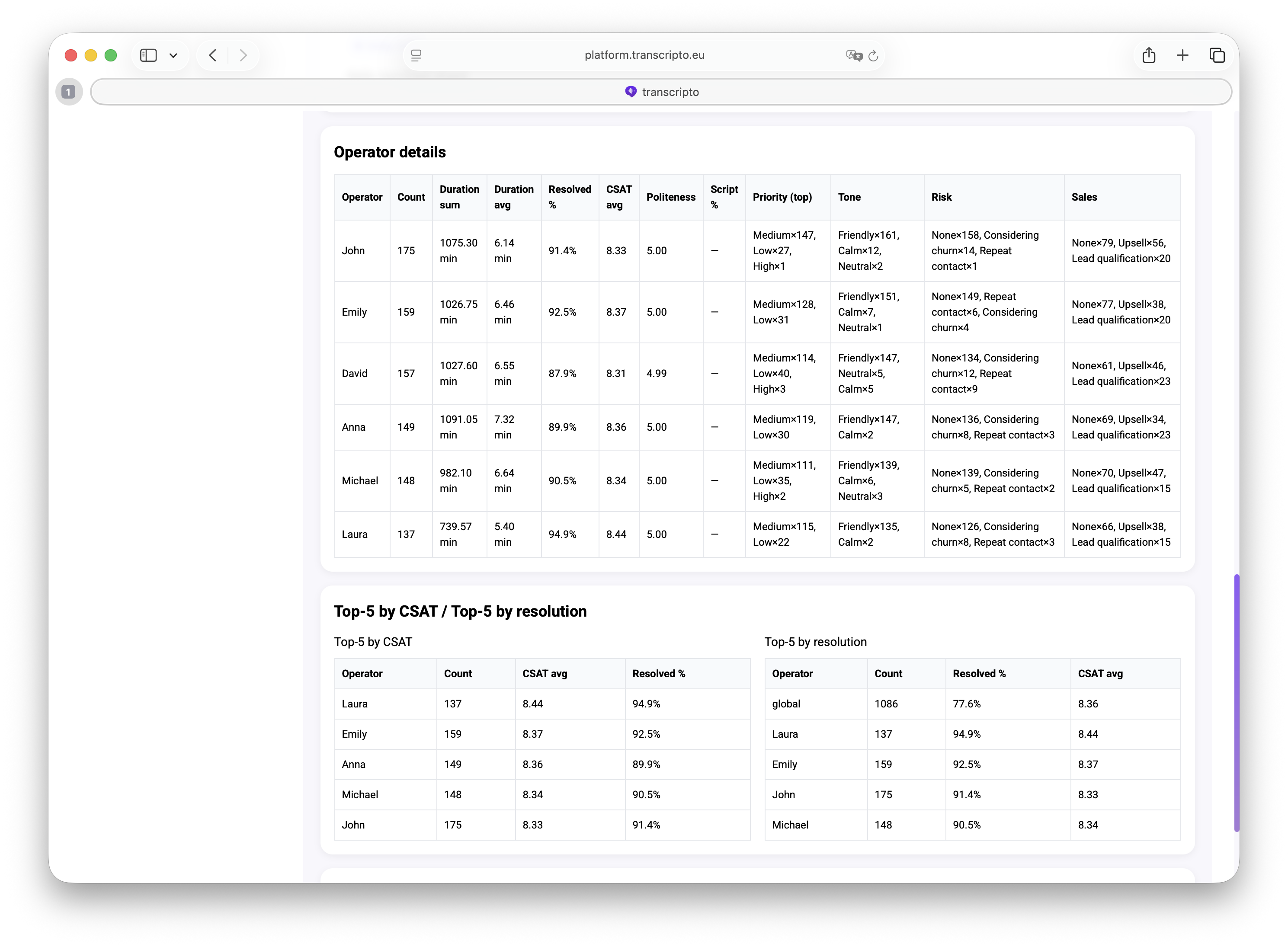Click the translate page icon

pos(853,55)
